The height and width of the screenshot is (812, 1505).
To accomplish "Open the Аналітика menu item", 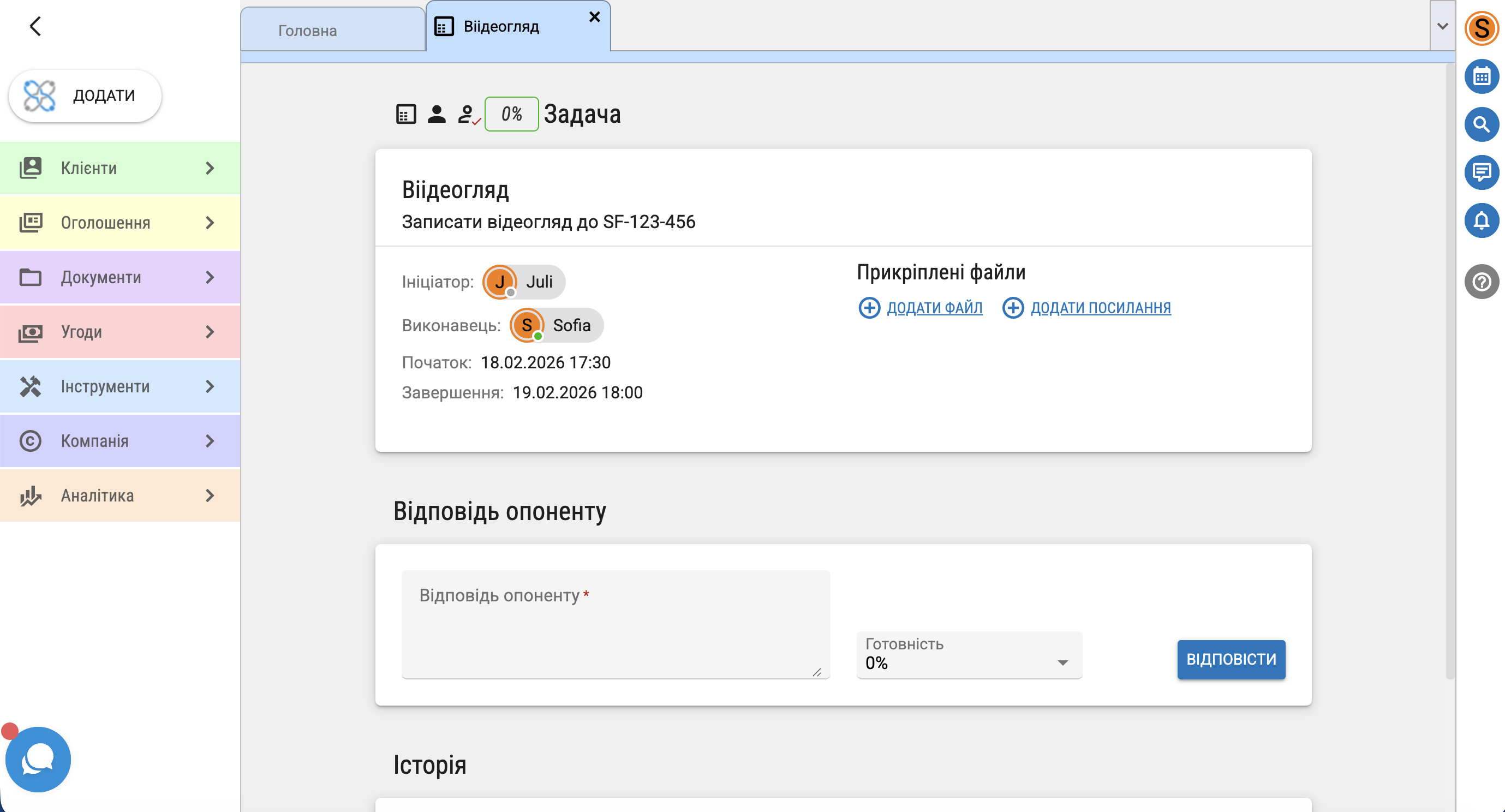I will click(120, 496).
